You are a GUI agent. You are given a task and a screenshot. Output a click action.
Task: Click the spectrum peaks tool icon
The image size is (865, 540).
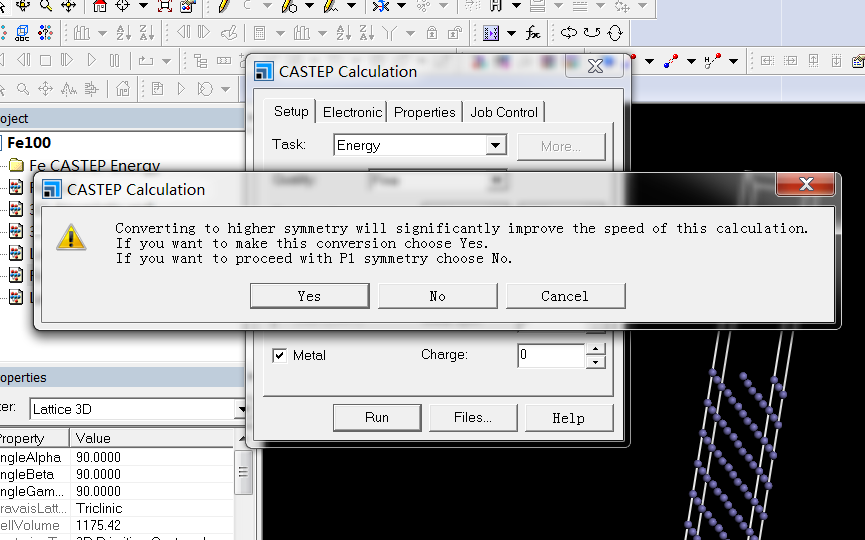(68, 88)
